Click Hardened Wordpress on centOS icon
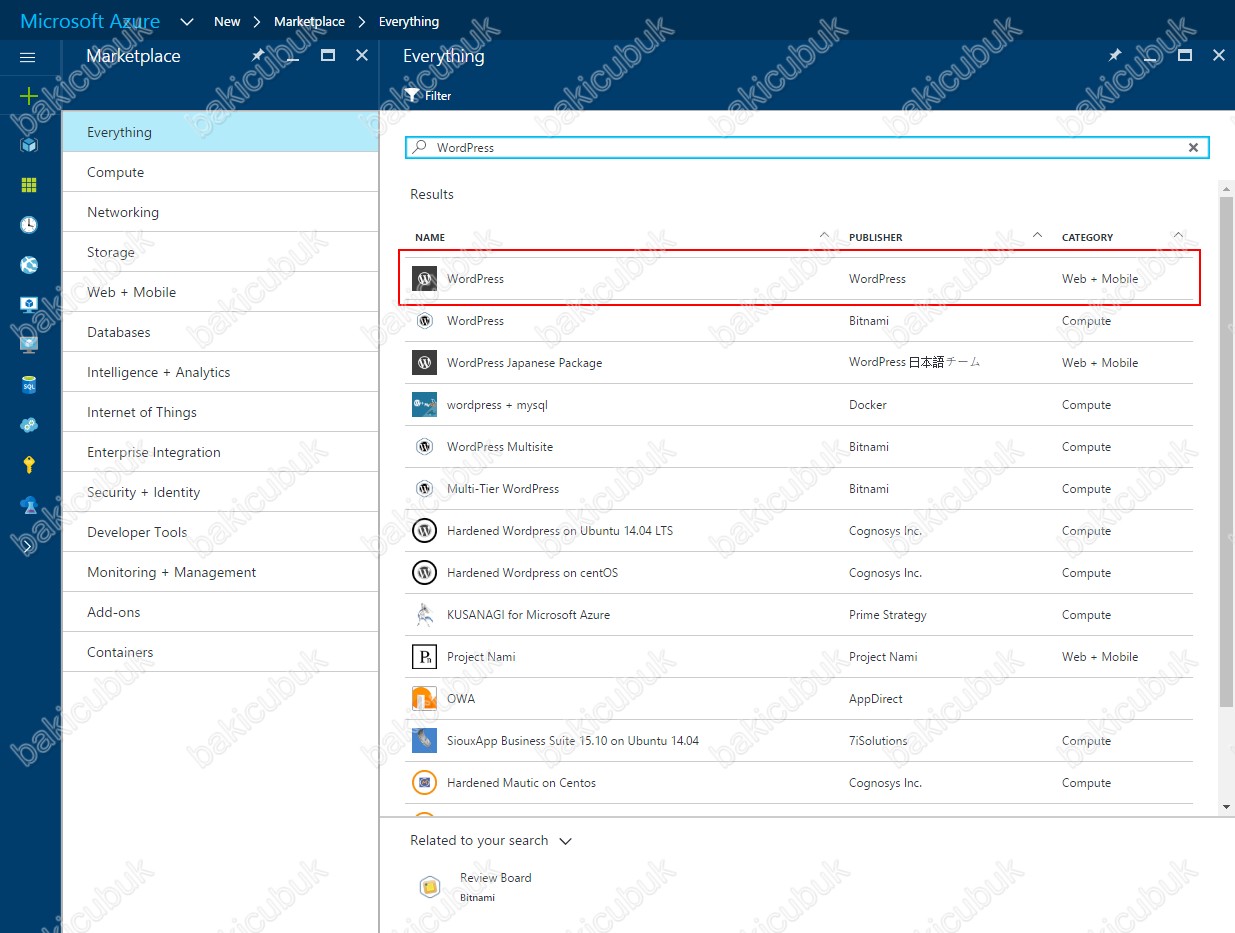This screenshot has width=1235, height=933. (425, 573)
